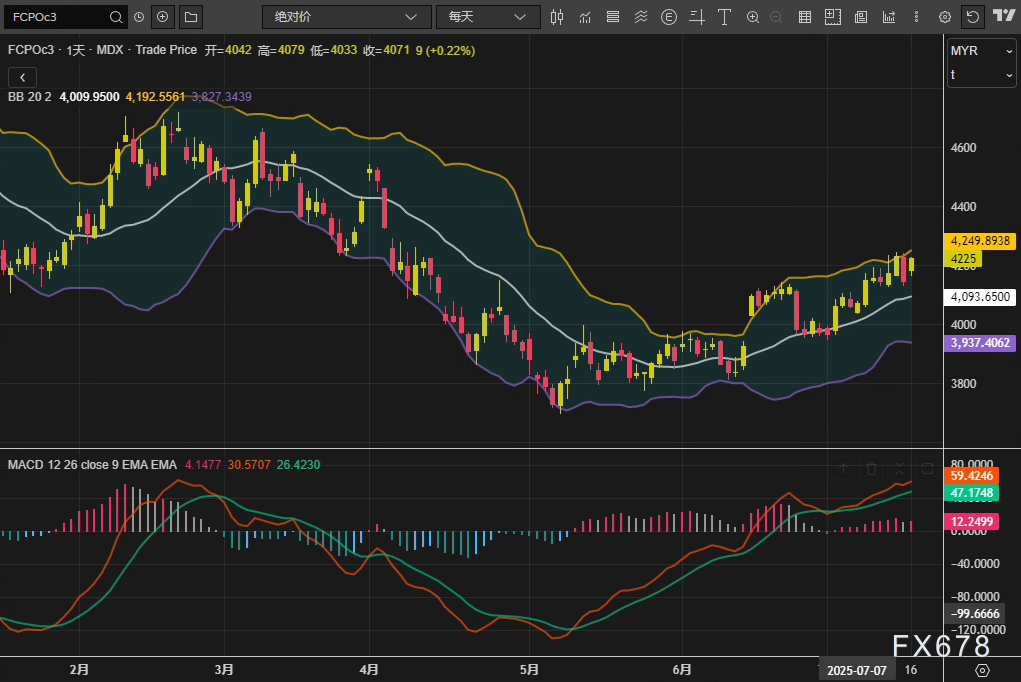Open the indicators panel in toolbar

pyautogui.click(x=585, y=17)
